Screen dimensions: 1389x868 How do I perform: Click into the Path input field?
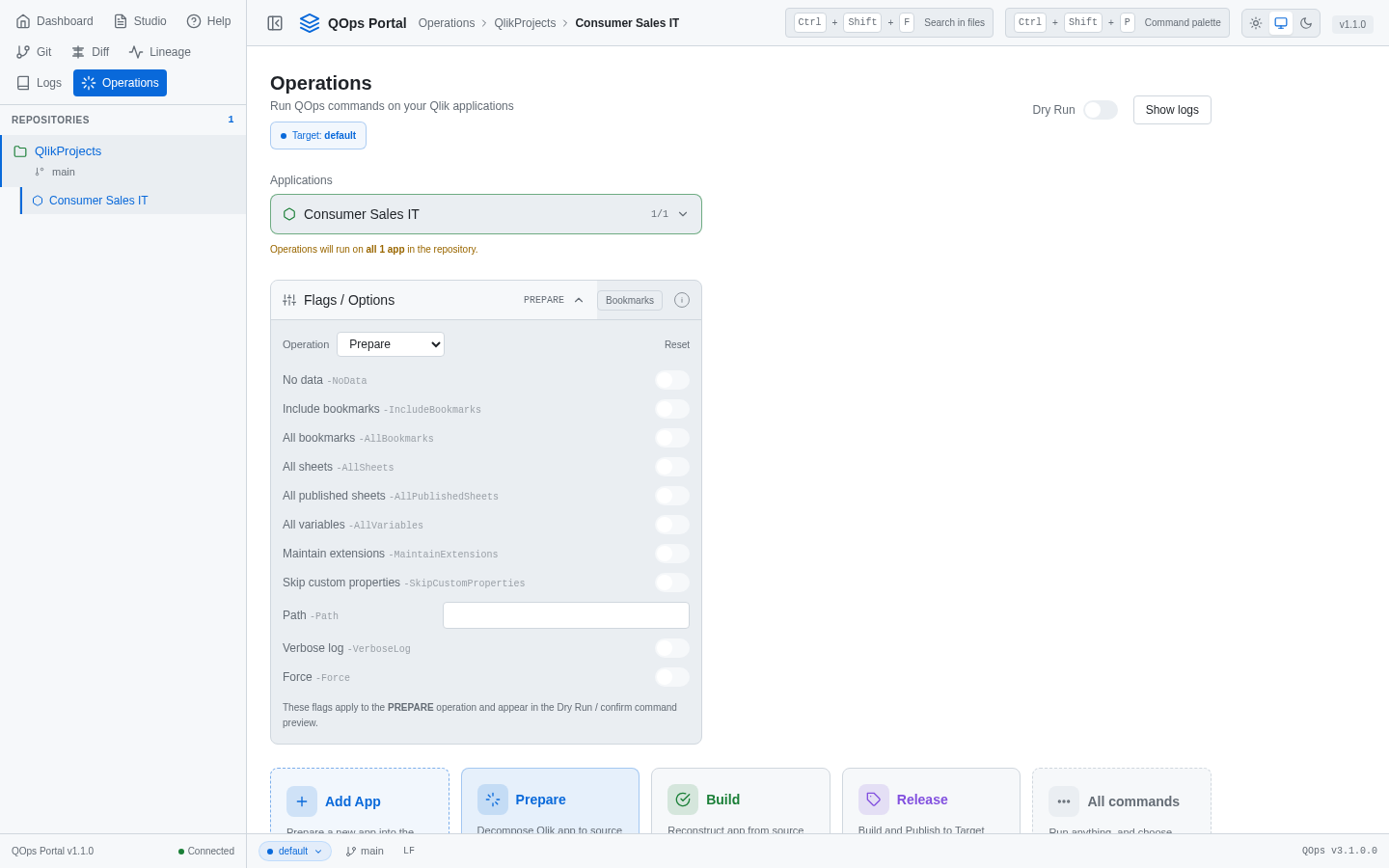coord(566,615)
